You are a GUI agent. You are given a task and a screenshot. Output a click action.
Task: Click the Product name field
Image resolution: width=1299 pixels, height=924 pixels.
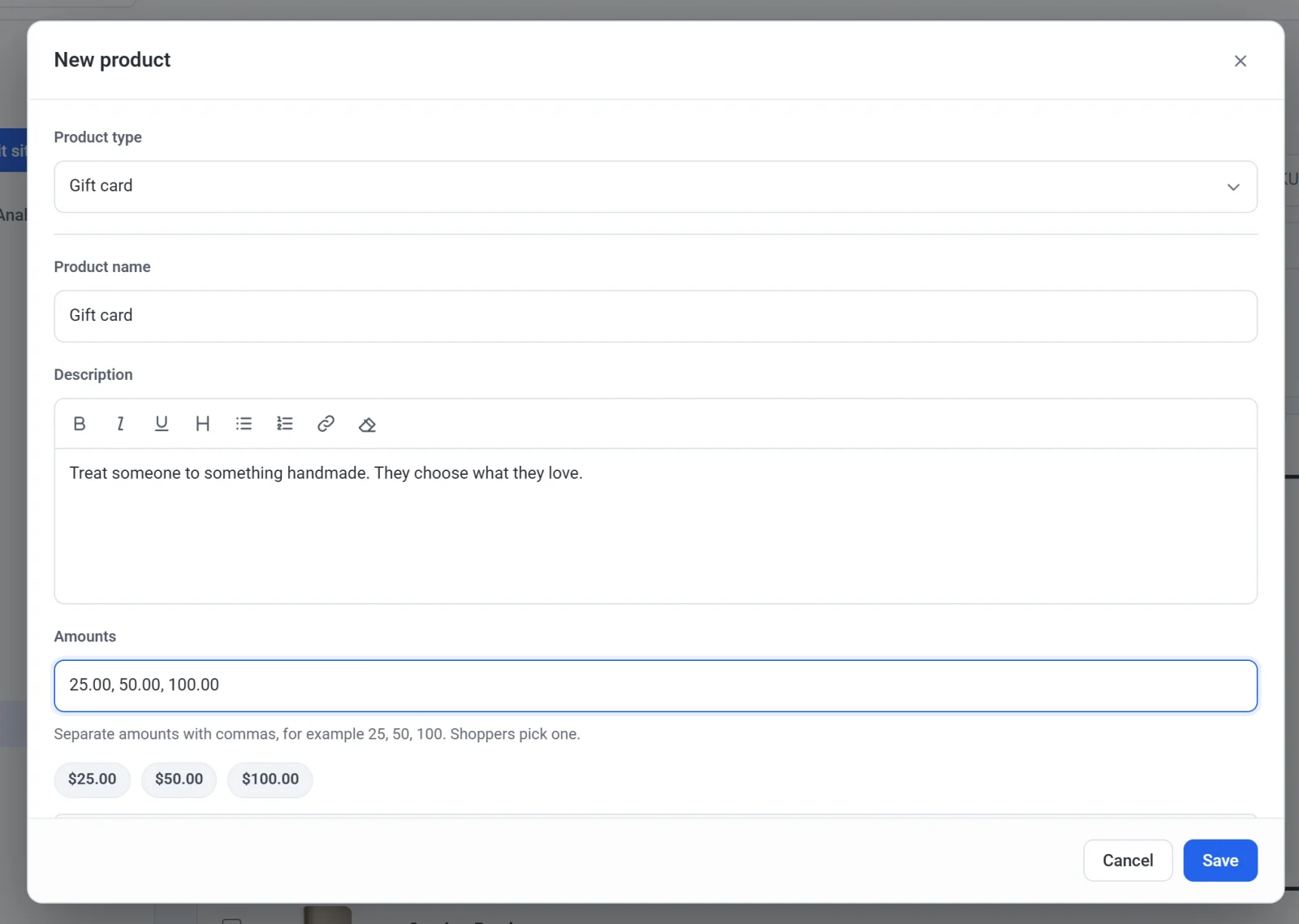655,316
